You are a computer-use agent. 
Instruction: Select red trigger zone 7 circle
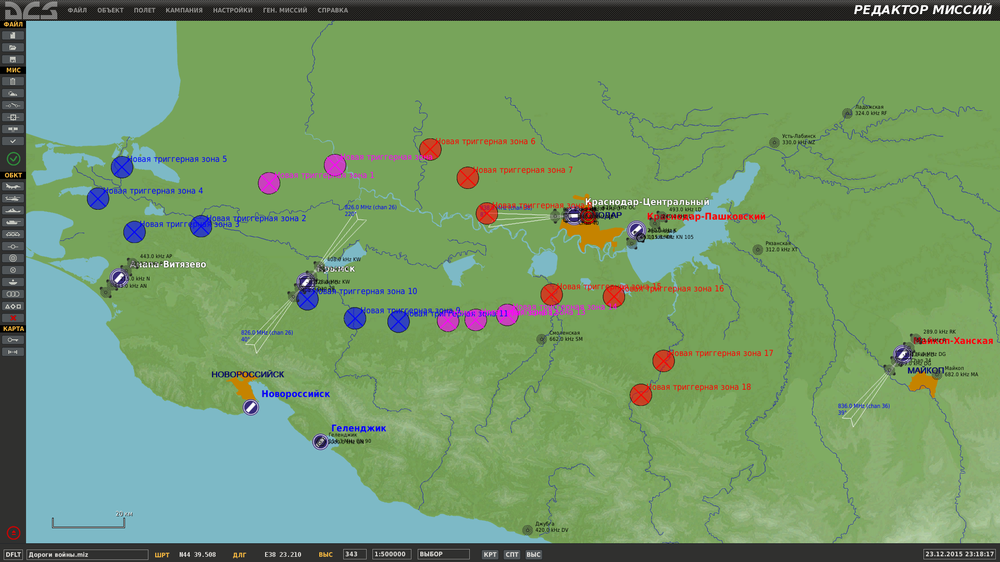point(467,177)
